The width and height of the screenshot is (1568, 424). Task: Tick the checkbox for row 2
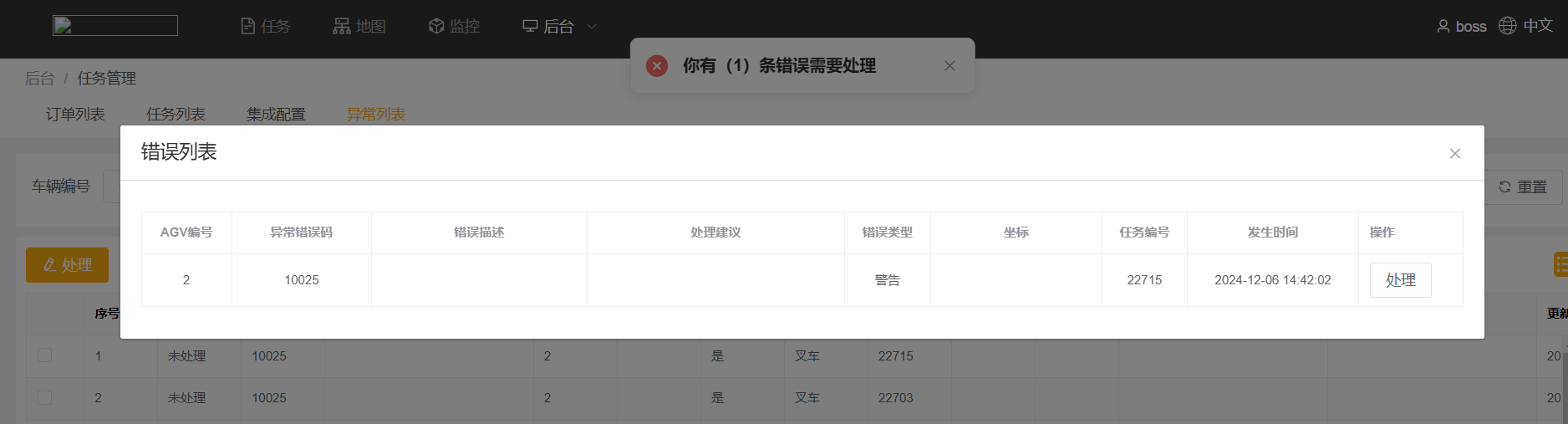tap(45, 397)
